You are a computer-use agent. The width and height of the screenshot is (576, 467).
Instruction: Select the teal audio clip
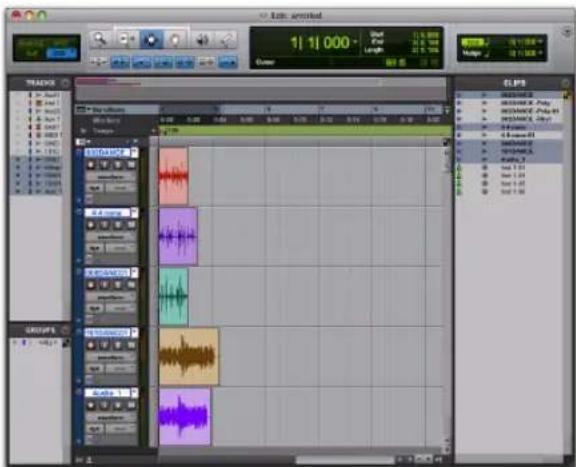(x=173, y=297)
